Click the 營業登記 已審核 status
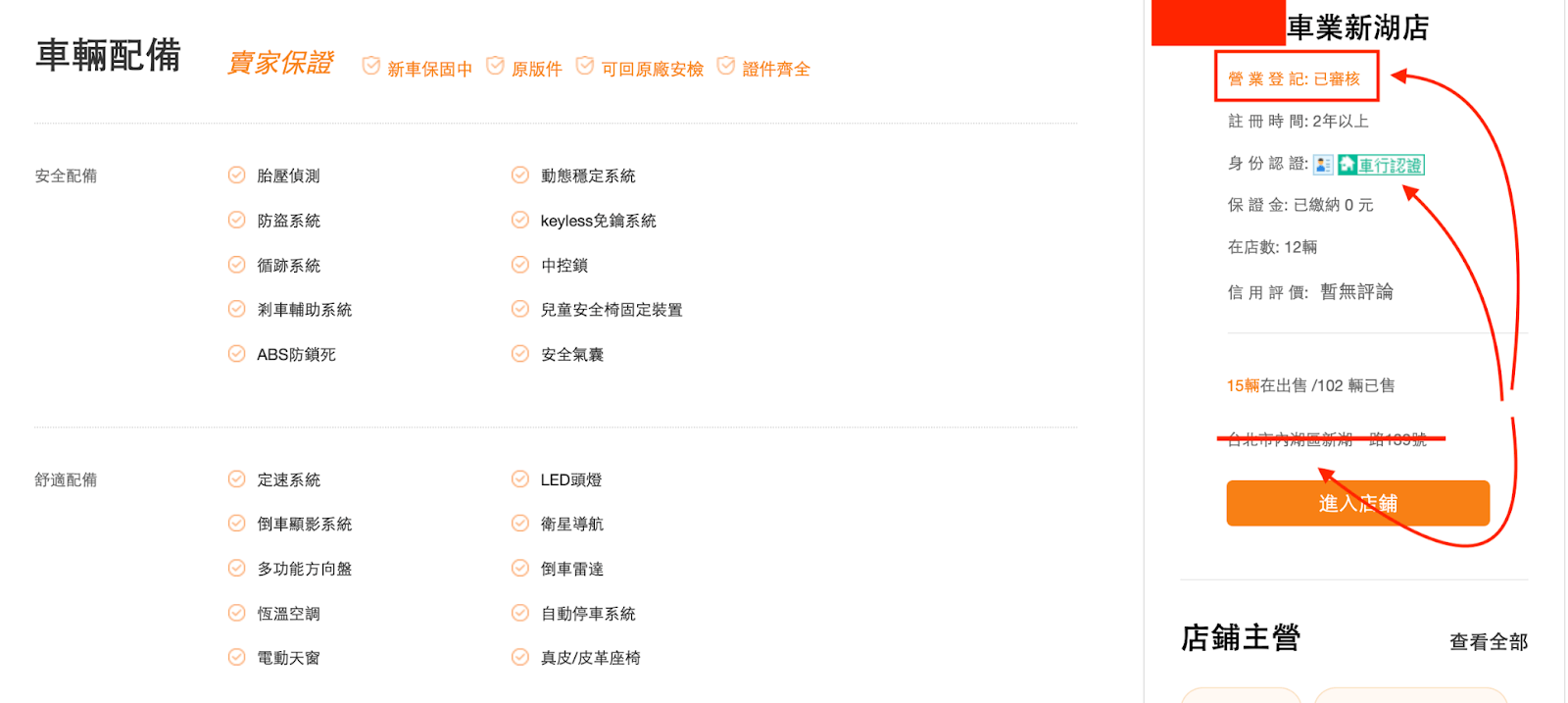The width and height of the screenshot is (1568, 703). (1295, 78)
